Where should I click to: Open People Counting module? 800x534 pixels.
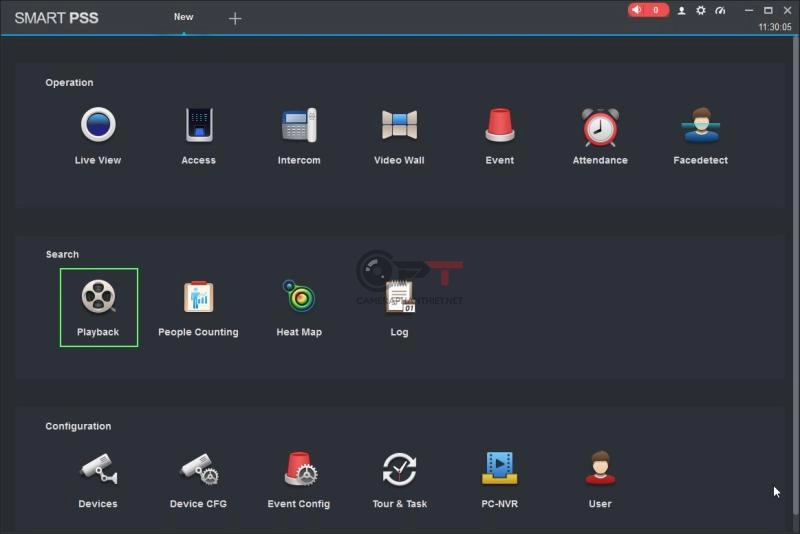[198, 298]
